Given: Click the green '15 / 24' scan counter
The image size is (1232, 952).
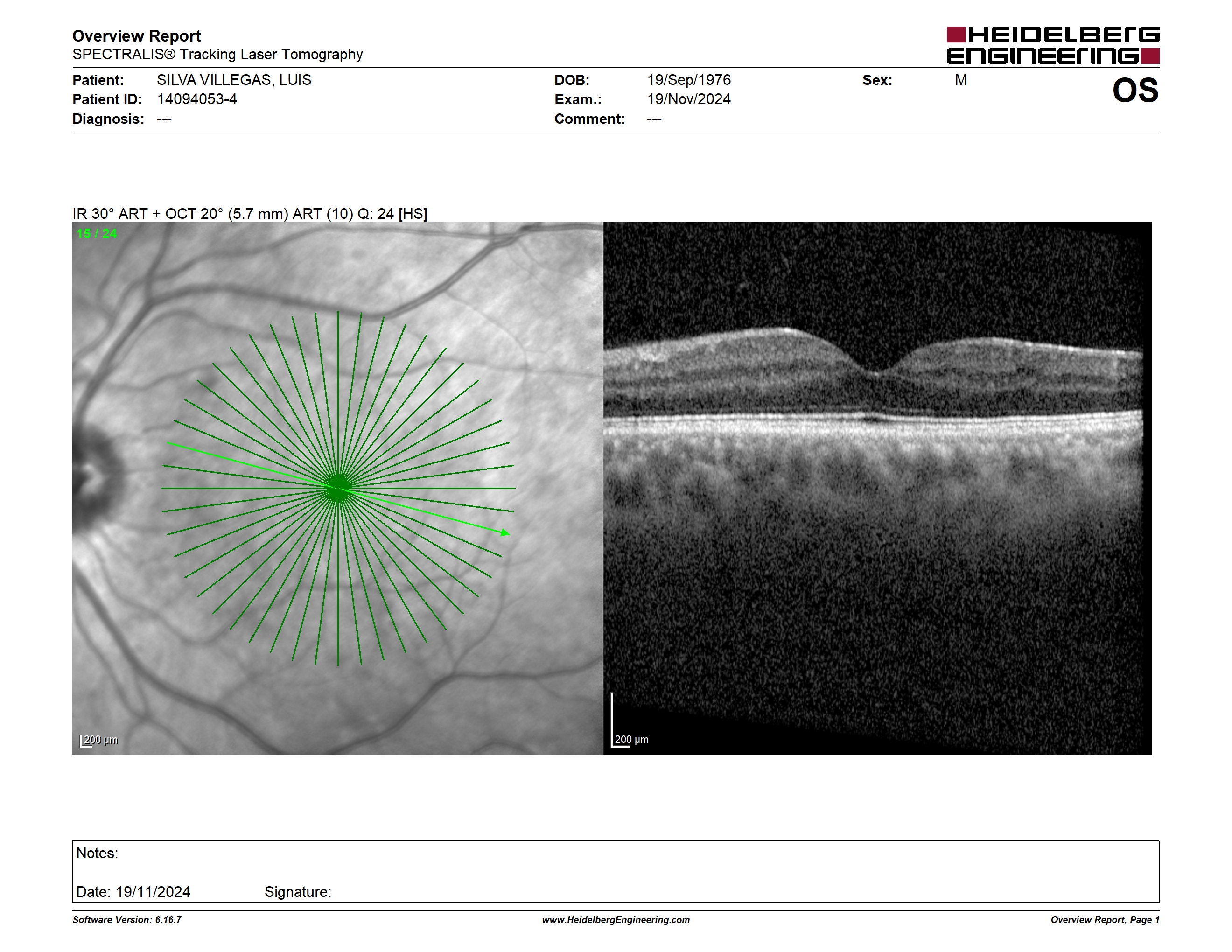Looking at the screenshot, I should [97, 233].
